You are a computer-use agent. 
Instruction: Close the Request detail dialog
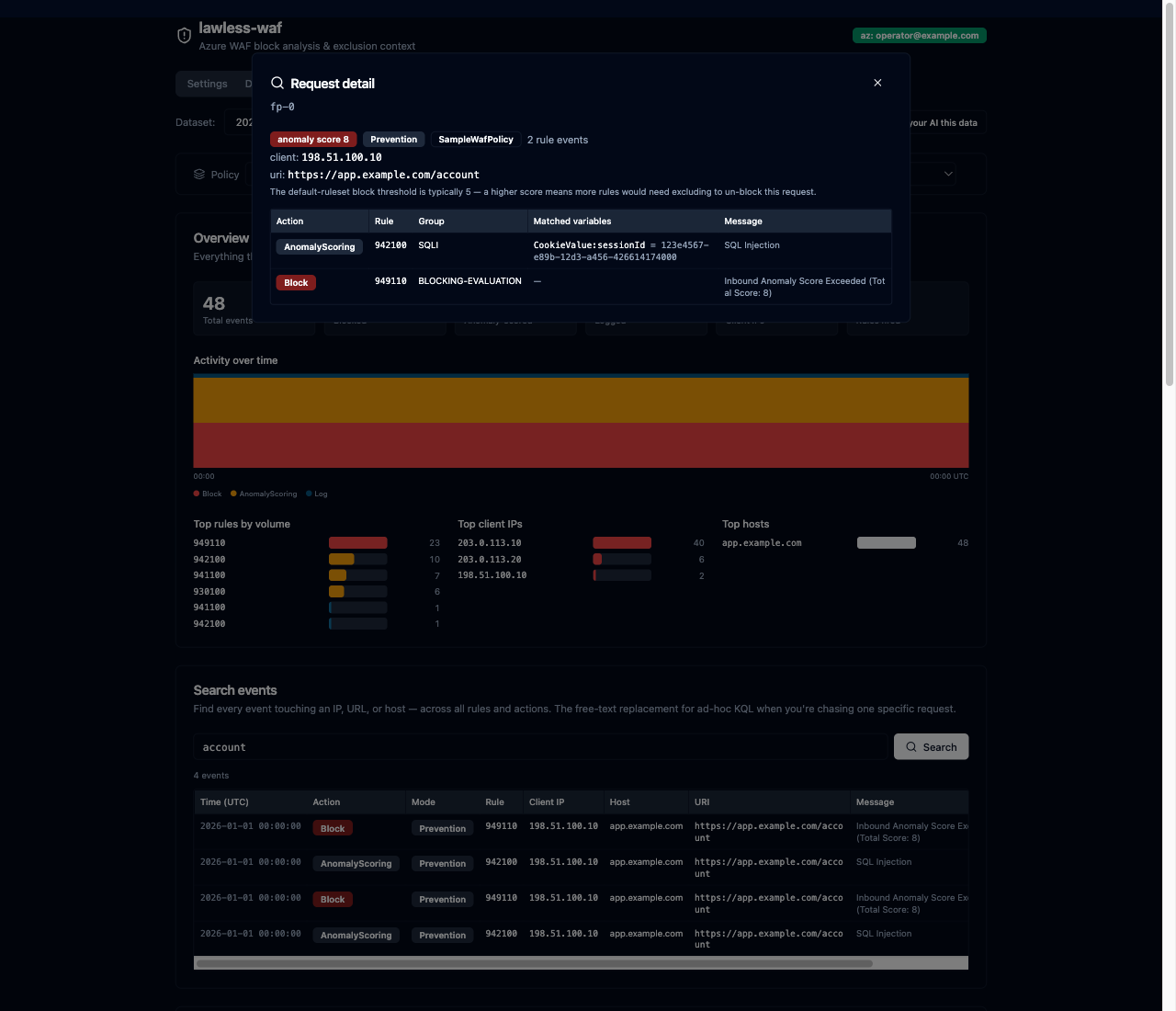pyautogui.click(x=877, y=83)
